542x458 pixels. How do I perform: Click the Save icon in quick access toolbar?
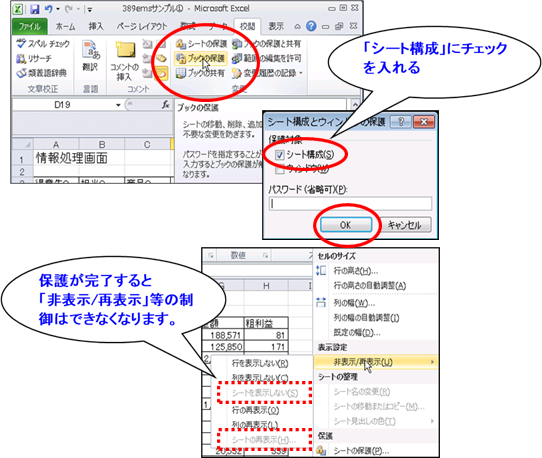[x=35, y=9]
